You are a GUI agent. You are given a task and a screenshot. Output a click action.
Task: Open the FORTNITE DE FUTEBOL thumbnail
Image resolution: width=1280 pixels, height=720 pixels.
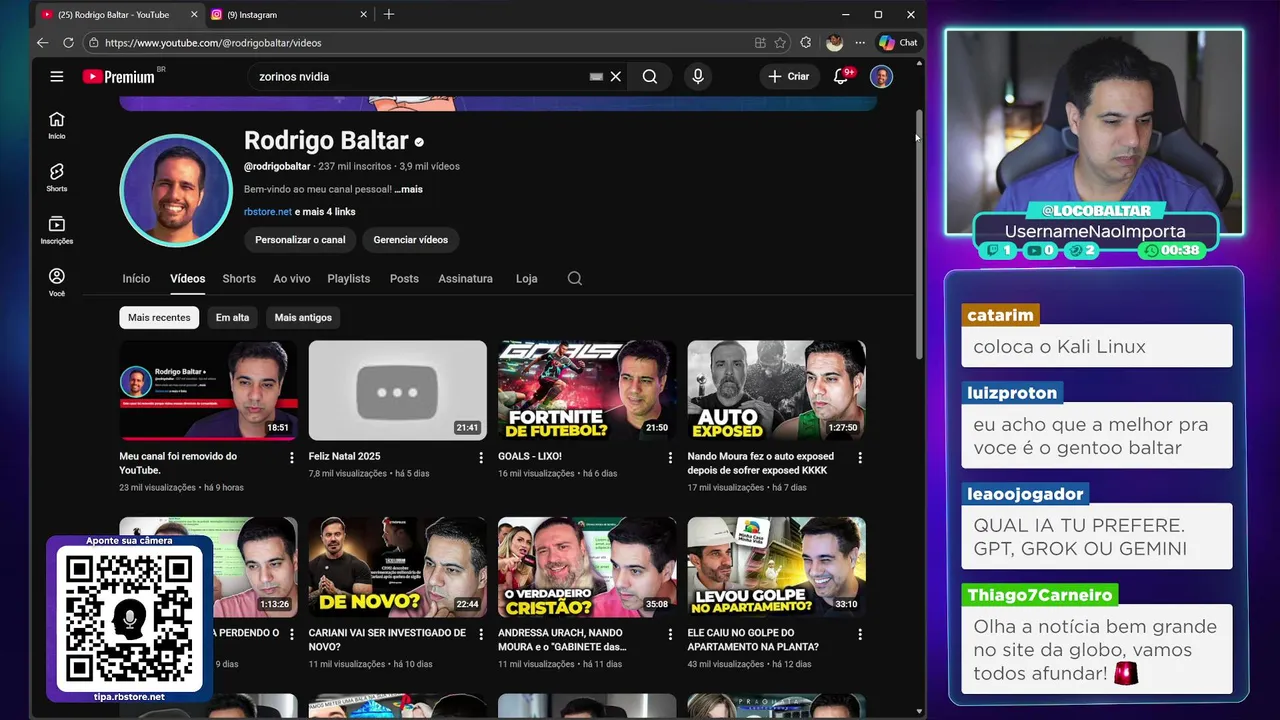point(587,390)
